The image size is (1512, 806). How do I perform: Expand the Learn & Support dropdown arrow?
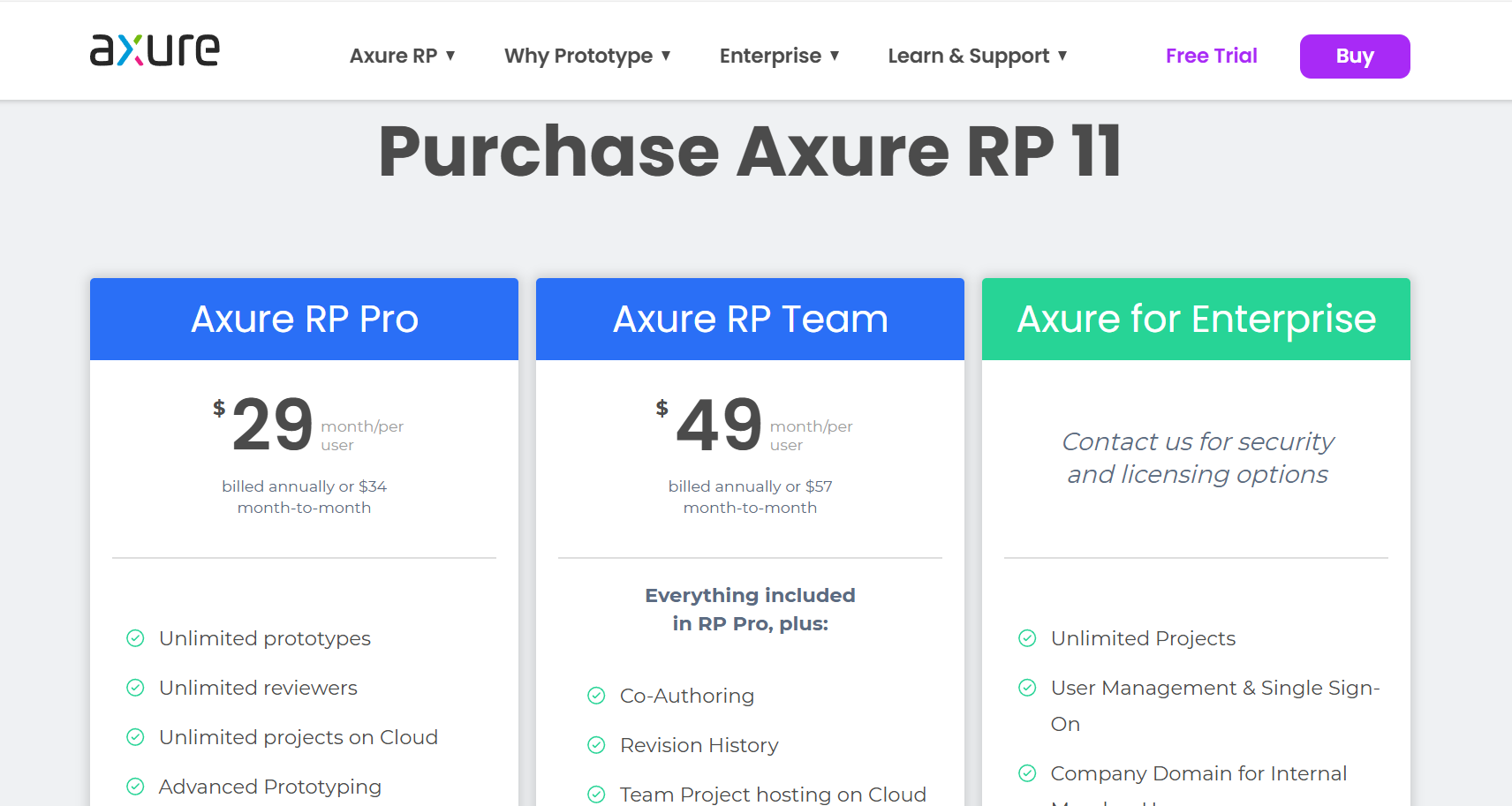click(1062, 56)
